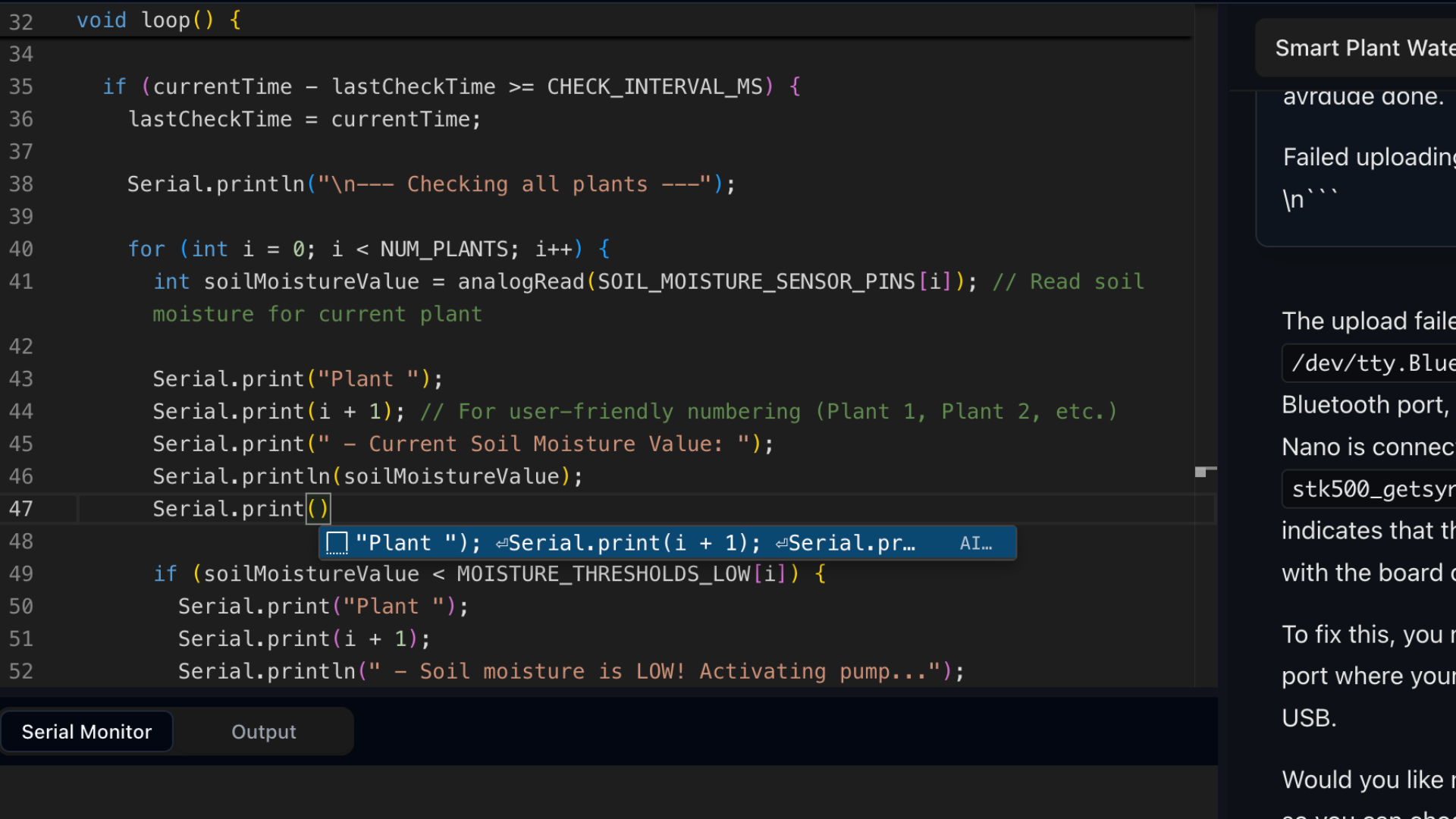Click the CHECK_INTERVAL_MS constant on line 35
The image size is (1456, 819).
654,87
